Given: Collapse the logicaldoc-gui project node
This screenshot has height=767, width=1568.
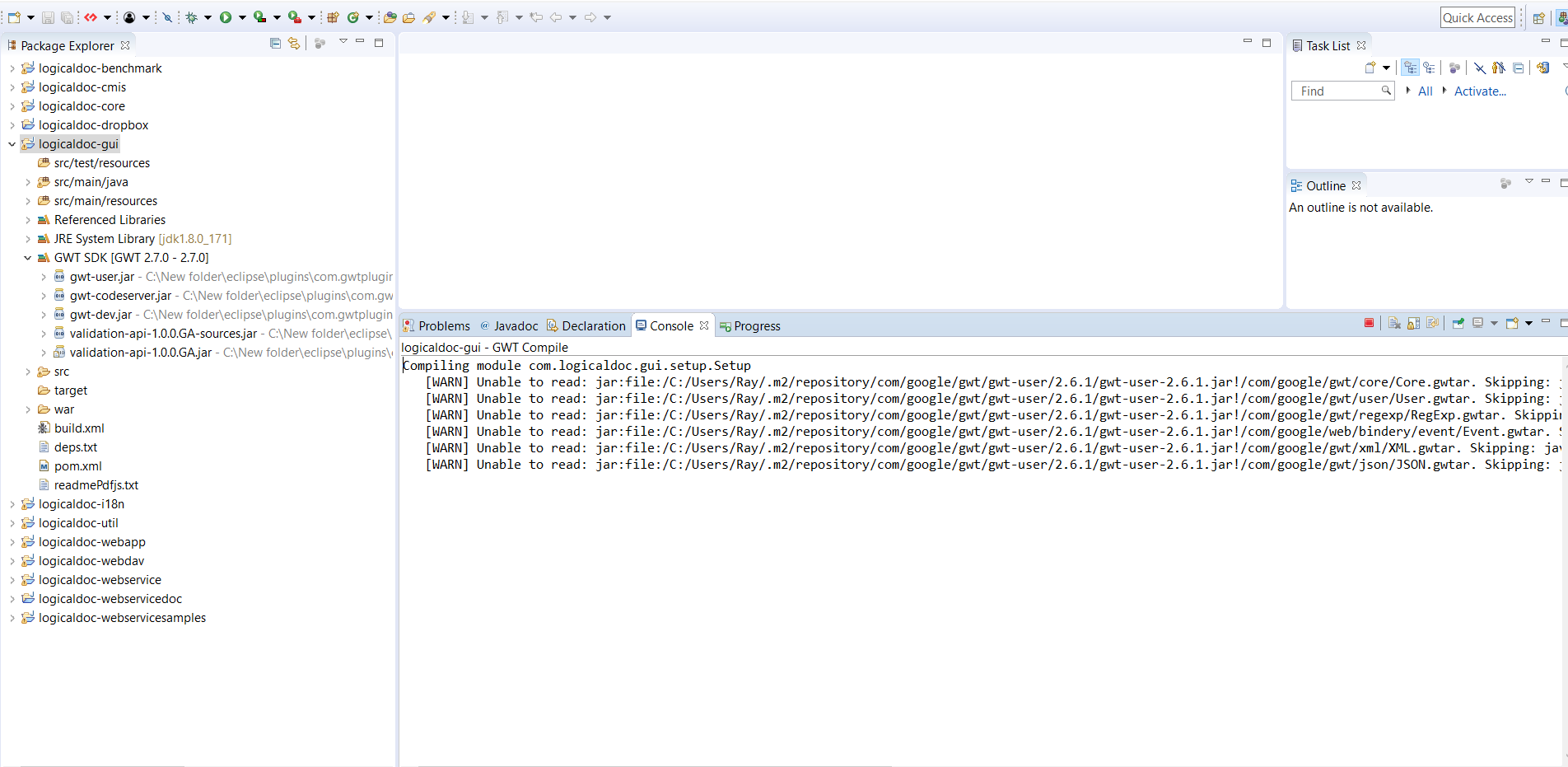Looking at the screenshot, I should [12, 144].
